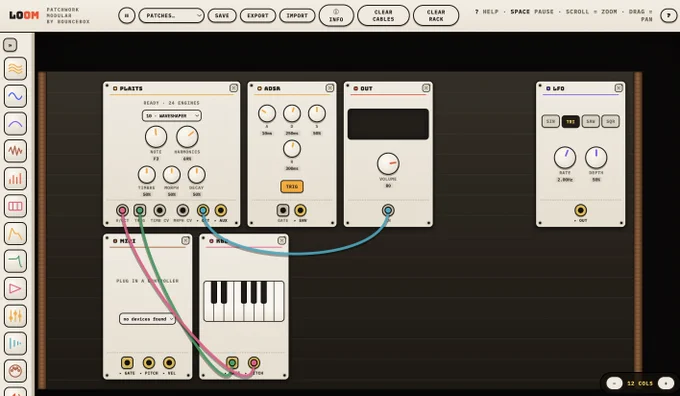Add the MIDI connector module from sidebar
This screenshot has width=680, height=396.
point(15,371)
